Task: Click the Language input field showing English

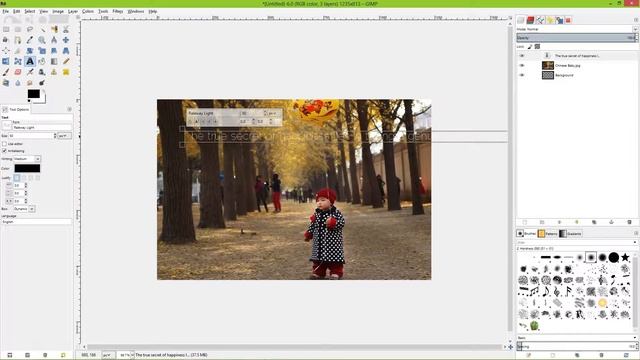Action: (x=36, y=222)
